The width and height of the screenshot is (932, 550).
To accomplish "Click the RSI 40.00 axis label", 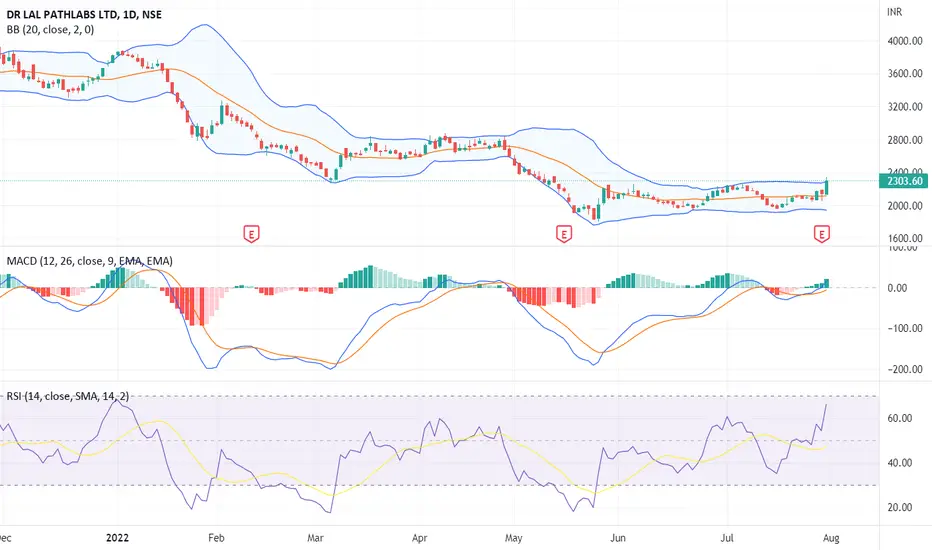I will coord(899,463).
